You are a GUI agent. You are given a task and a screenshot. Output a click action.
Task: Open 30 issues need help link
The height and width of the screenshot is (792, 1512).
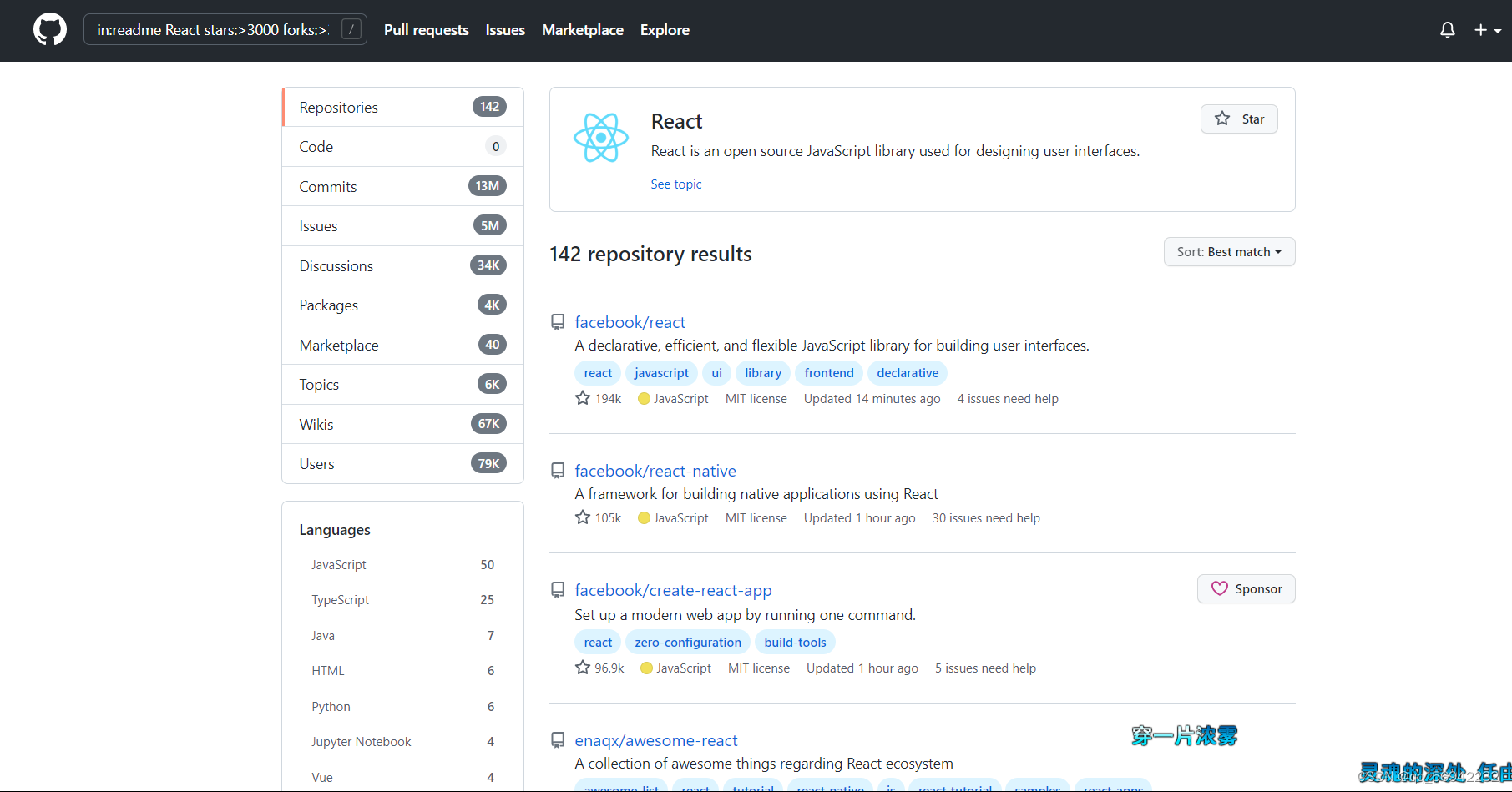(986, 518)
